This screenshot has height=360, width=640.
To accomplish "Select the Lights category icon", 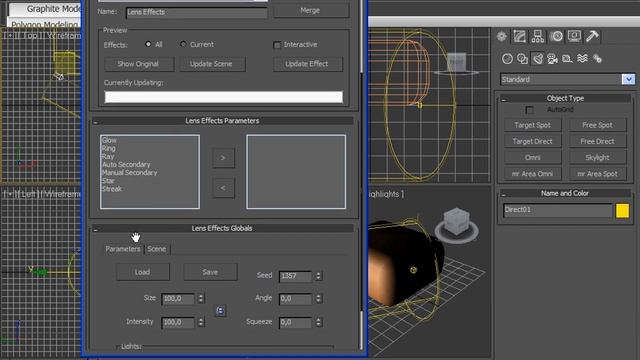I will [538, 59].
